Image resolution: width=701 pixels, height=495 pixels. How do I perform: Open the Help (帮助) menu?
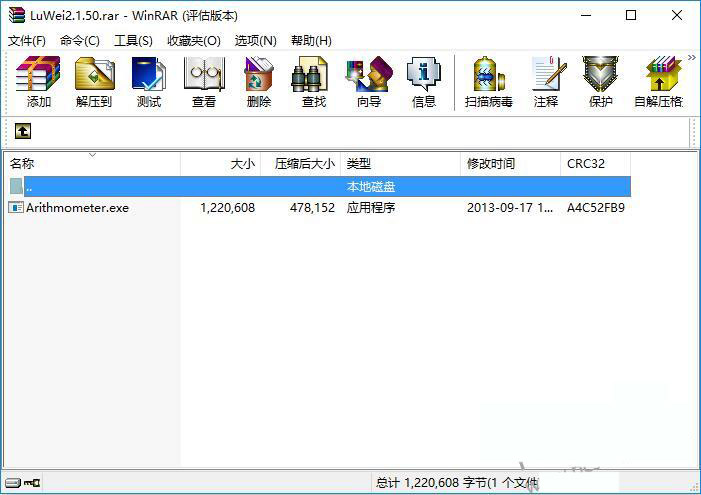pyautogui.click(x=311, y=41)
